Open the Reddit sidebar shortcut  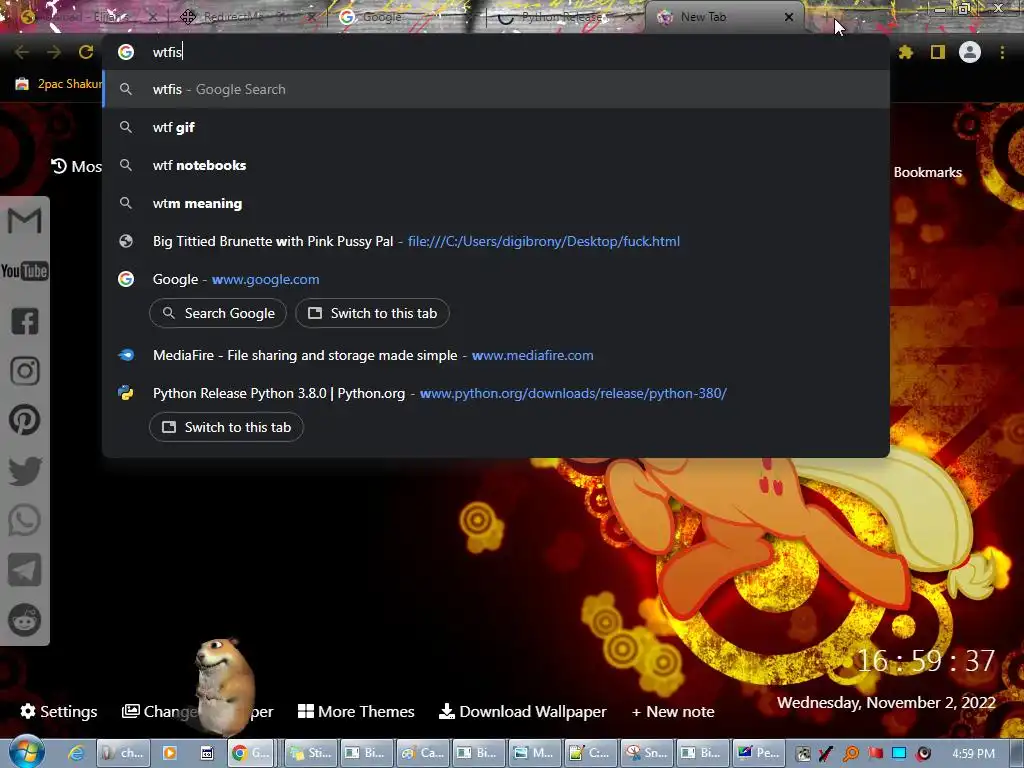pos(24,620)
